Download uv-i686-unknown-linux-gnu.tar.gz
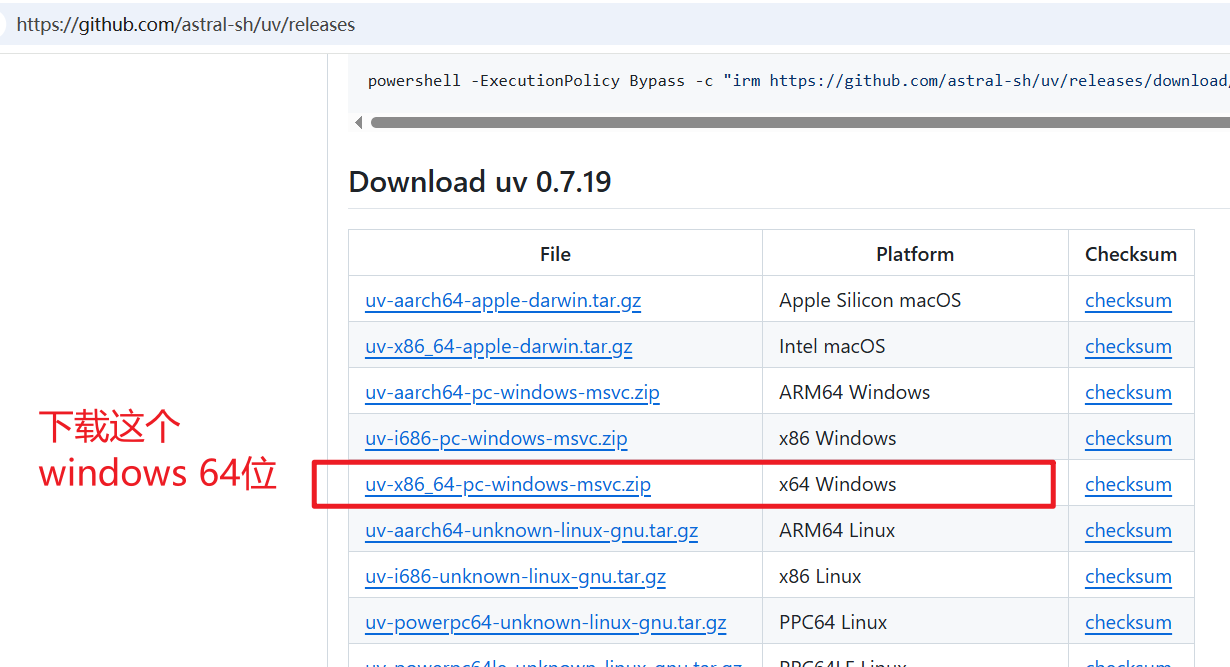1230x667 pixels. click(515, 577)
